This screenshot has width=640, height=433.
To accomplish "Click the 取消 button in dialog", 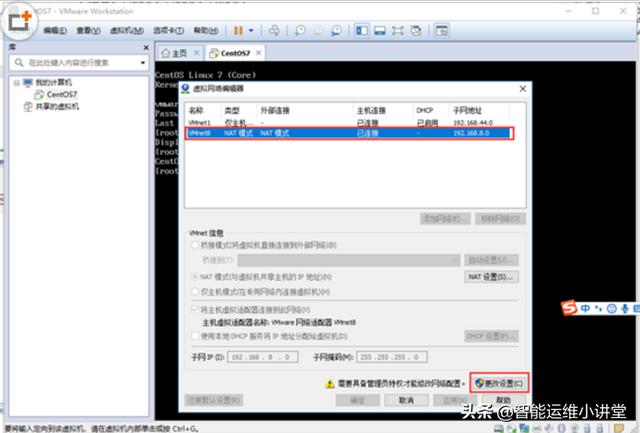I will coord(406,400).
